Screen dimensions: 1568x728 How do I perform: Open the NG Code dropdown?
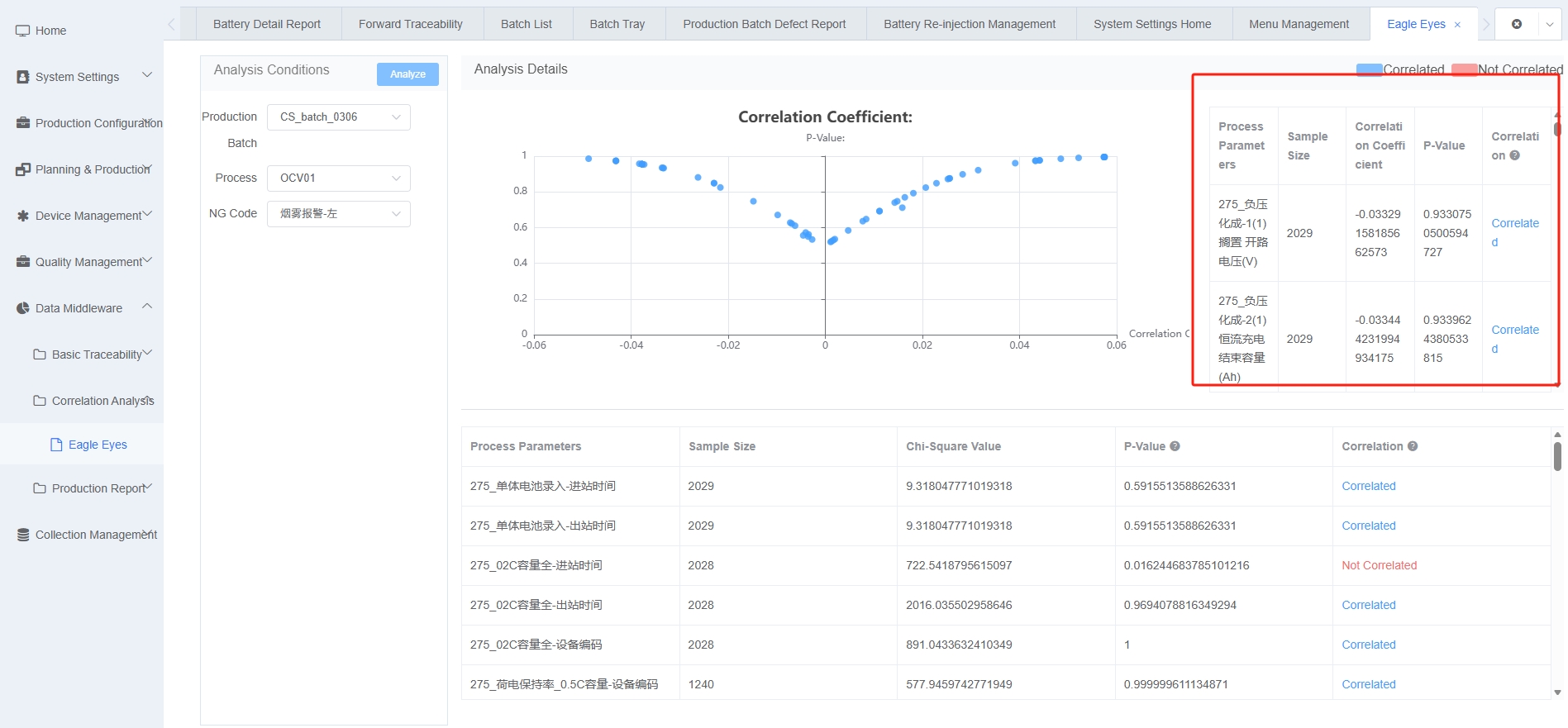(x=339, y=214)
